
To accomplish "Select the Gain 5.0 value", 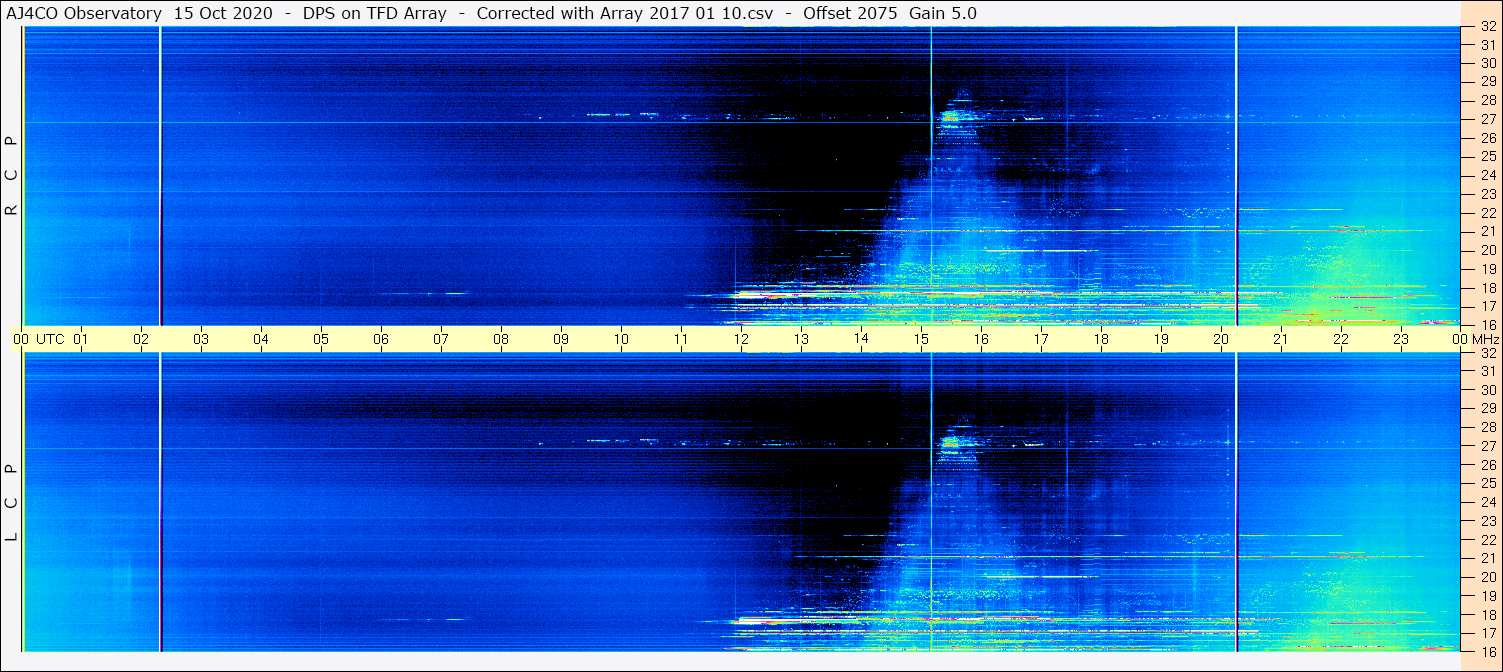I will tap(943, 13).
